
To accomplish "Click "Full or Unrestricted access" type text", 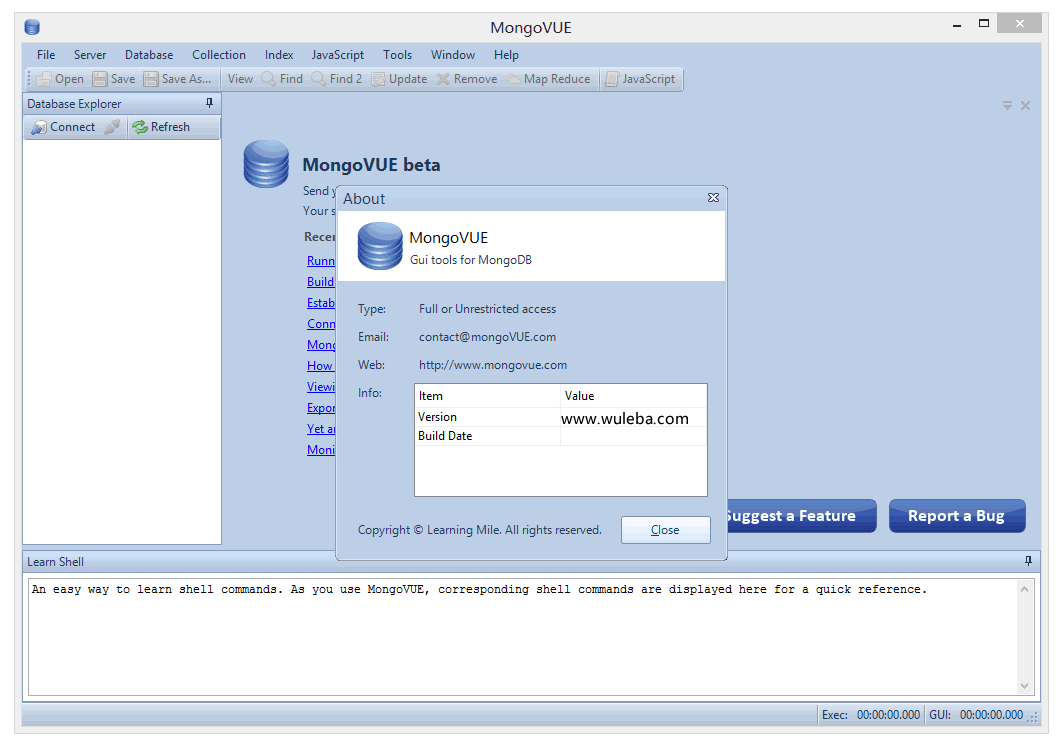I will 488,309.
